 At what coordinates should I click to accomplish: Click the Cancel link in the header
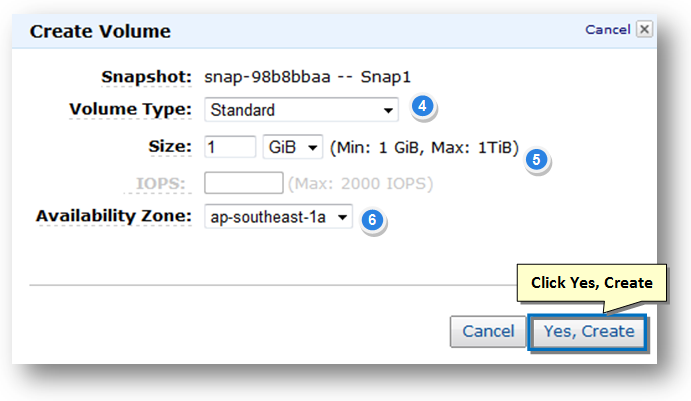[608, 30]
